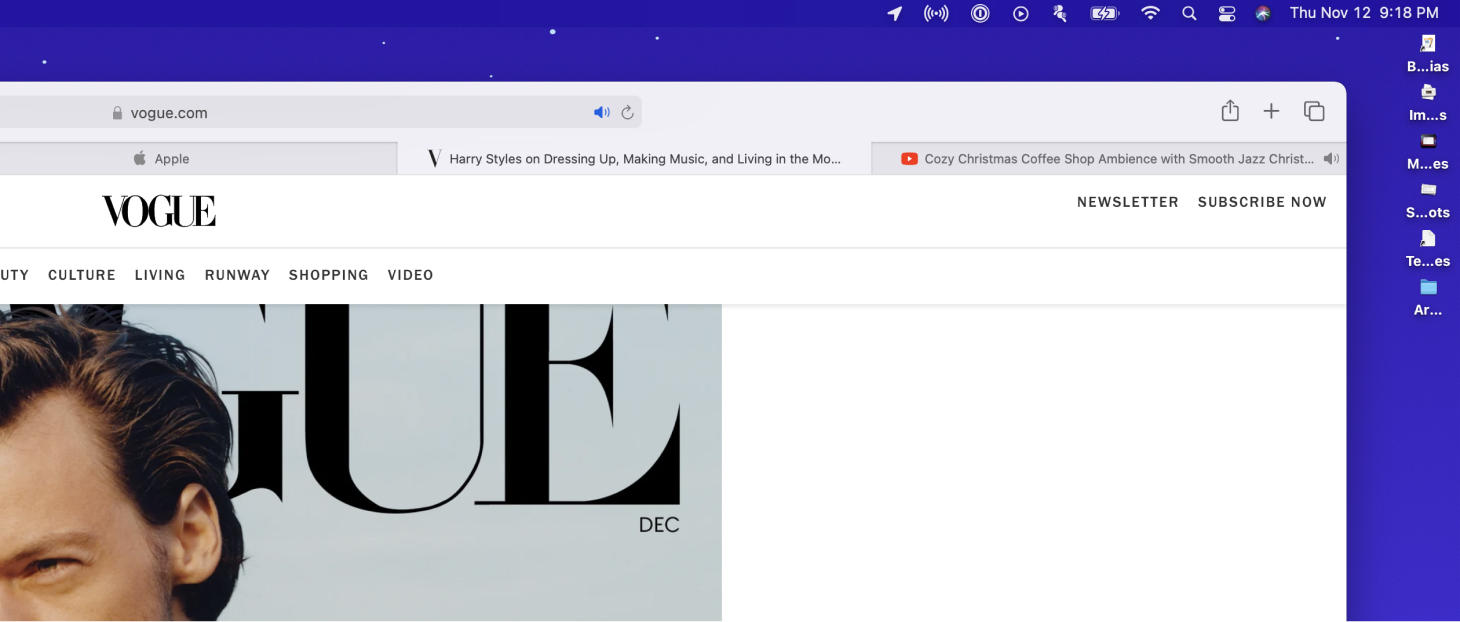Image resolution: width=1460 pixels, height=622 pixels.
Task: Show the tab overview icon
Action: [x=1314, y=111]
